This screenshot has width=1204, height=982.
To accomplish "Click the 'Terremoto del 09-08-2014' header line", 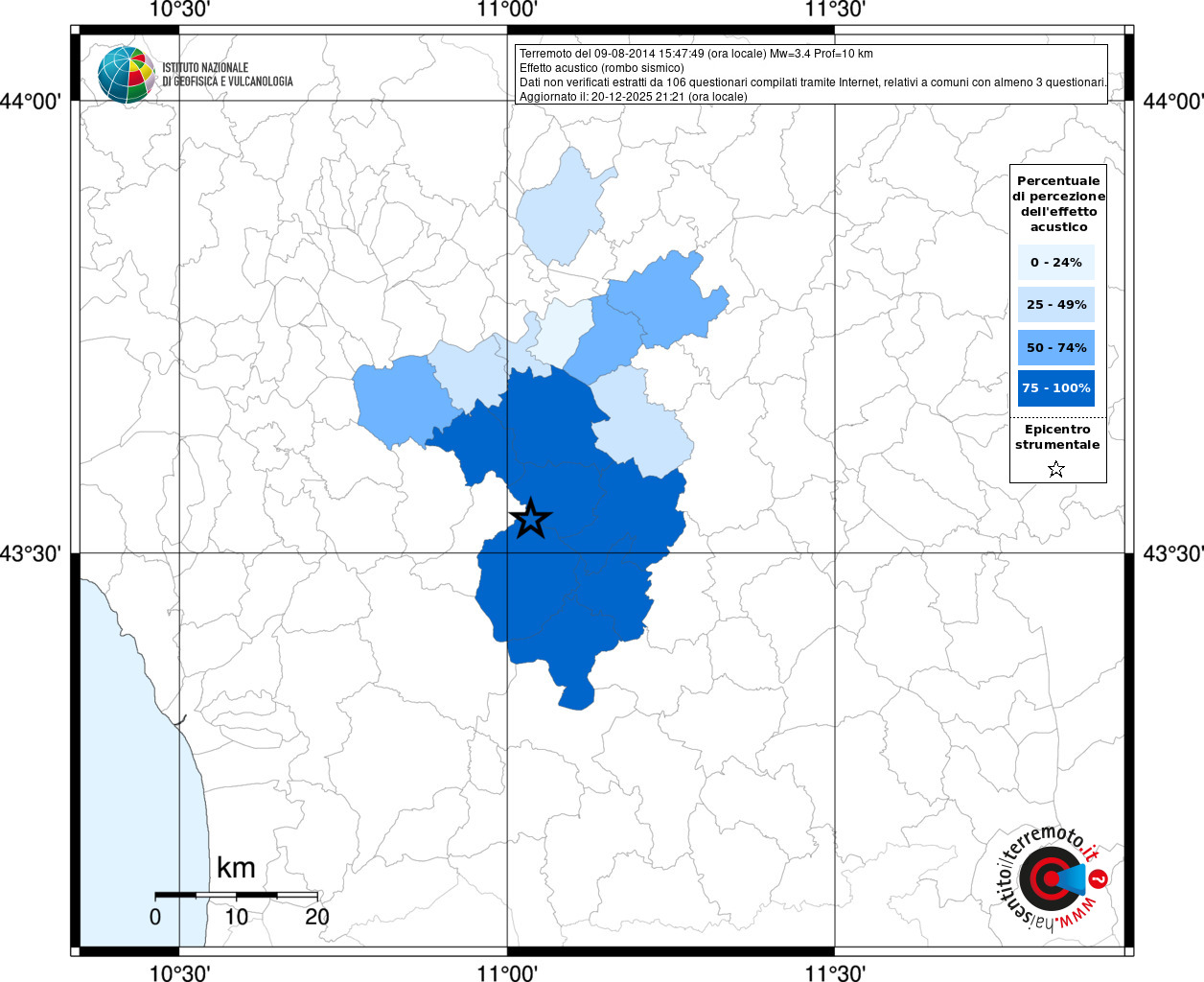I will [x=696, y=54].
